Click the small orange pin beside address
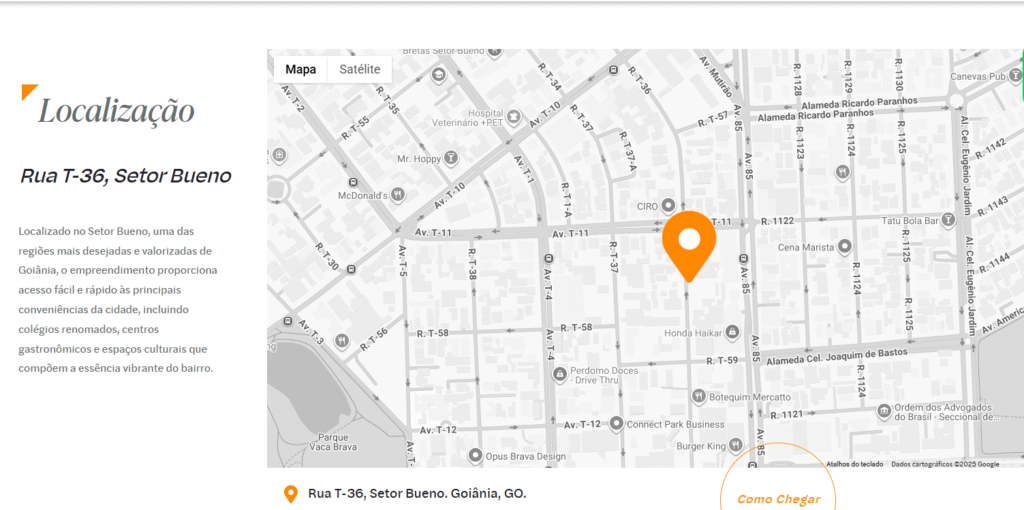1024x510 pixels. tap(291, 494)
